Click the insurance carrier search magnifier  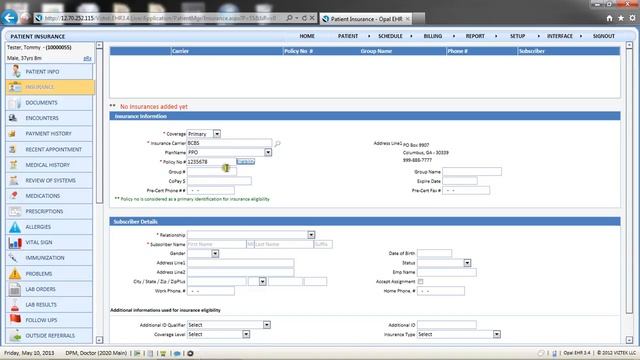click(x=278, y=144)
